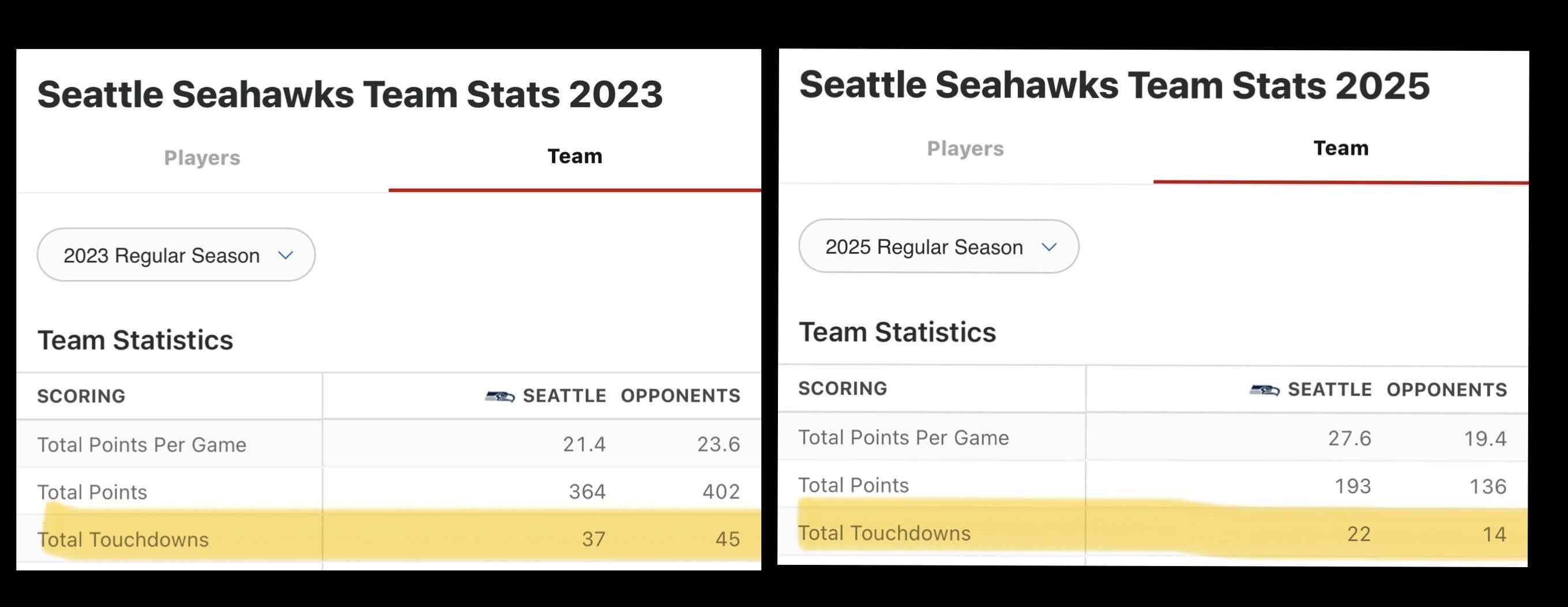Image resolution: width=1568 pixels, height=607 pixels.
Task: Click the OPPONENTS column header in 2023 table
Action: click(680, 396)
